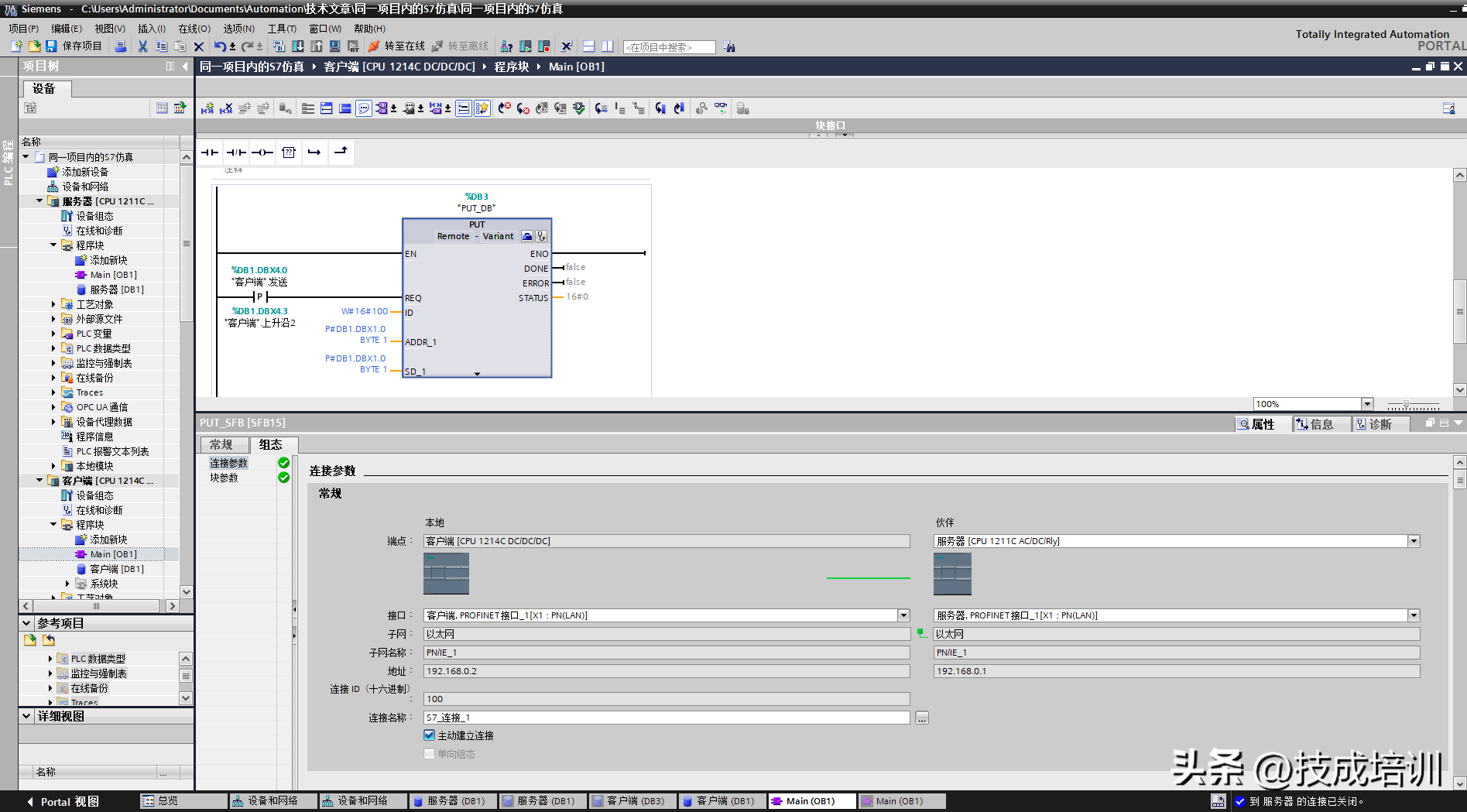Open partner endpoint 服务器 dropdown
Image resolution: width=1467 pixels, height=812 pixels.
1414,541
